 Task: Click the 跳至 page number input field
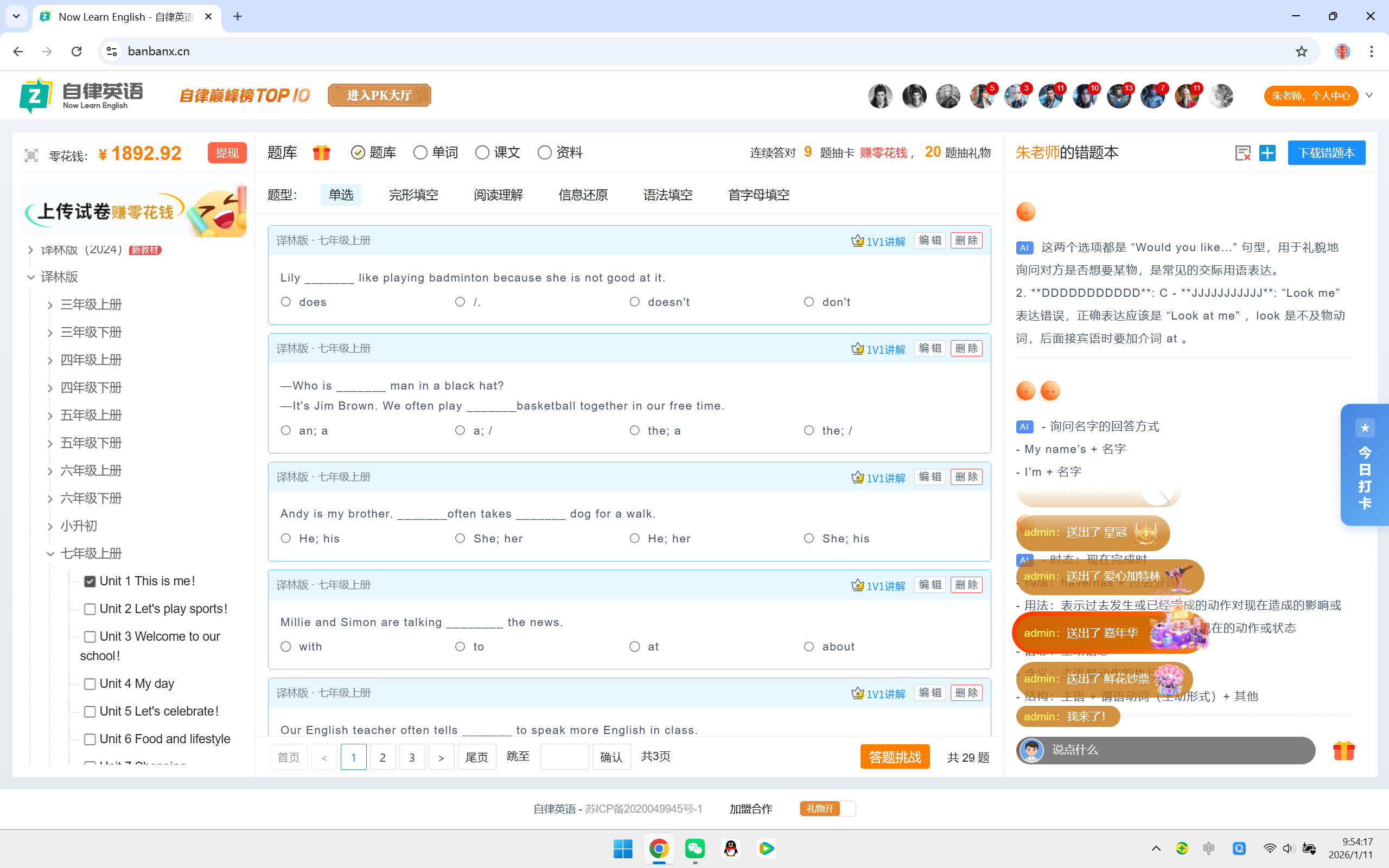(x=564, y=757)
